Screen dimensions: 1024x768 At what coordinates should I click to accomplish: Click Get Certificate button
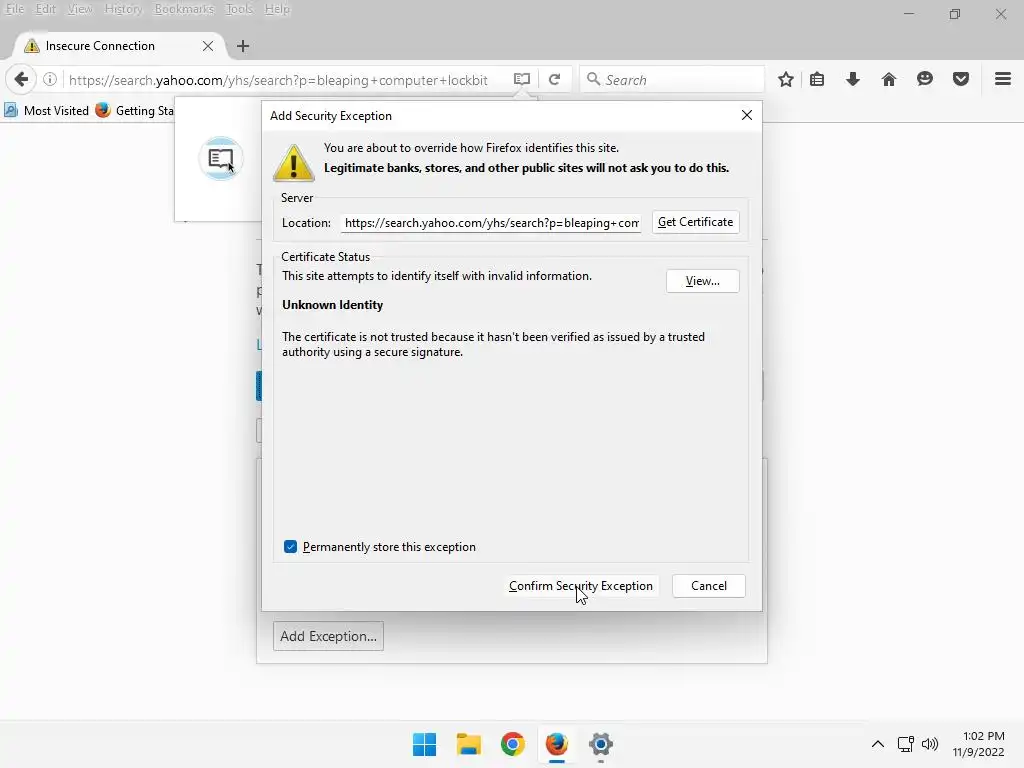tap(695, 222)
